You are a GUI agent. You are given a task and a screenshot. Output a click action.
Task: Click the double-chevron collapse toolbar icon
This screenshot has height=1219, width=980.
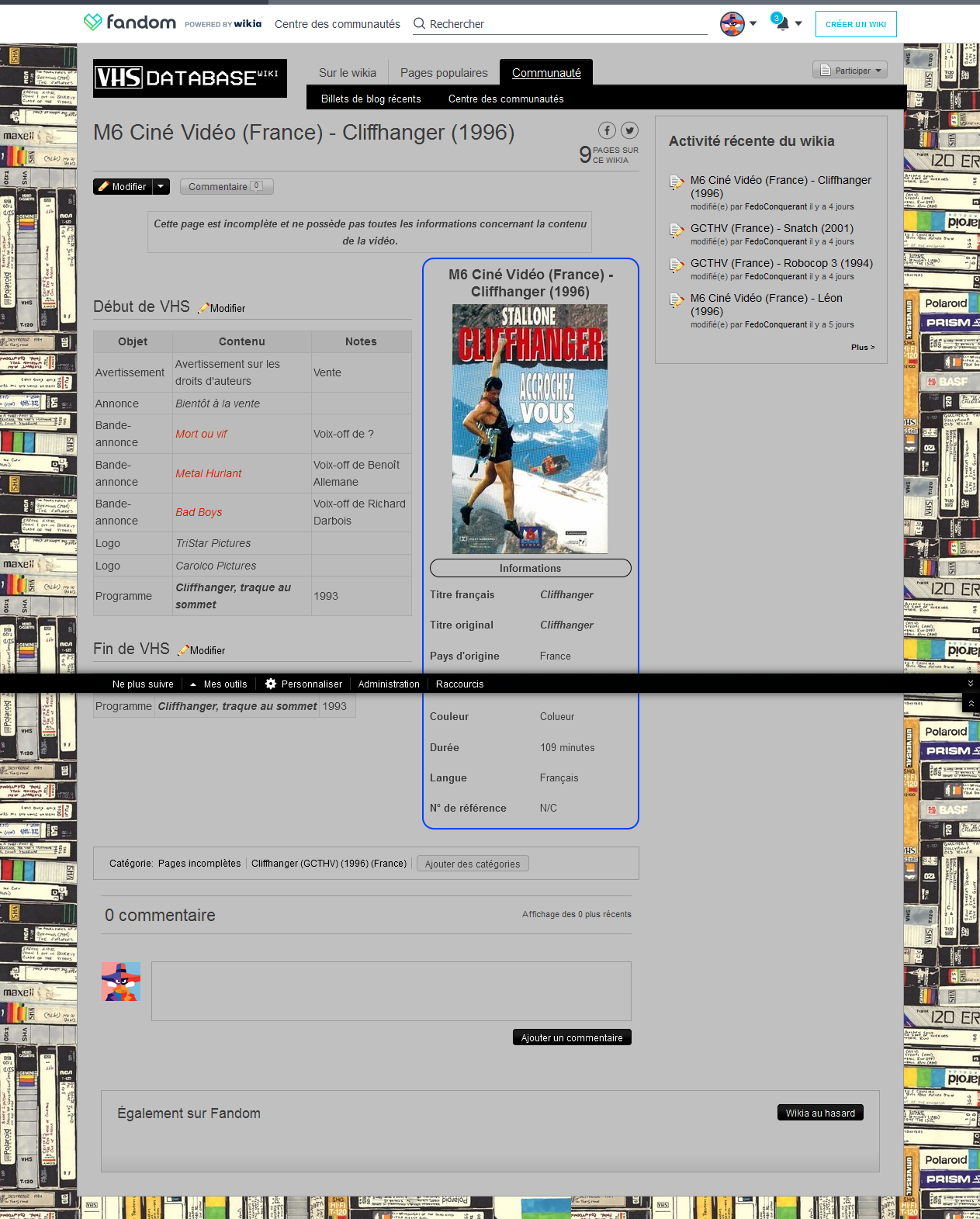[x=970, y=684]
